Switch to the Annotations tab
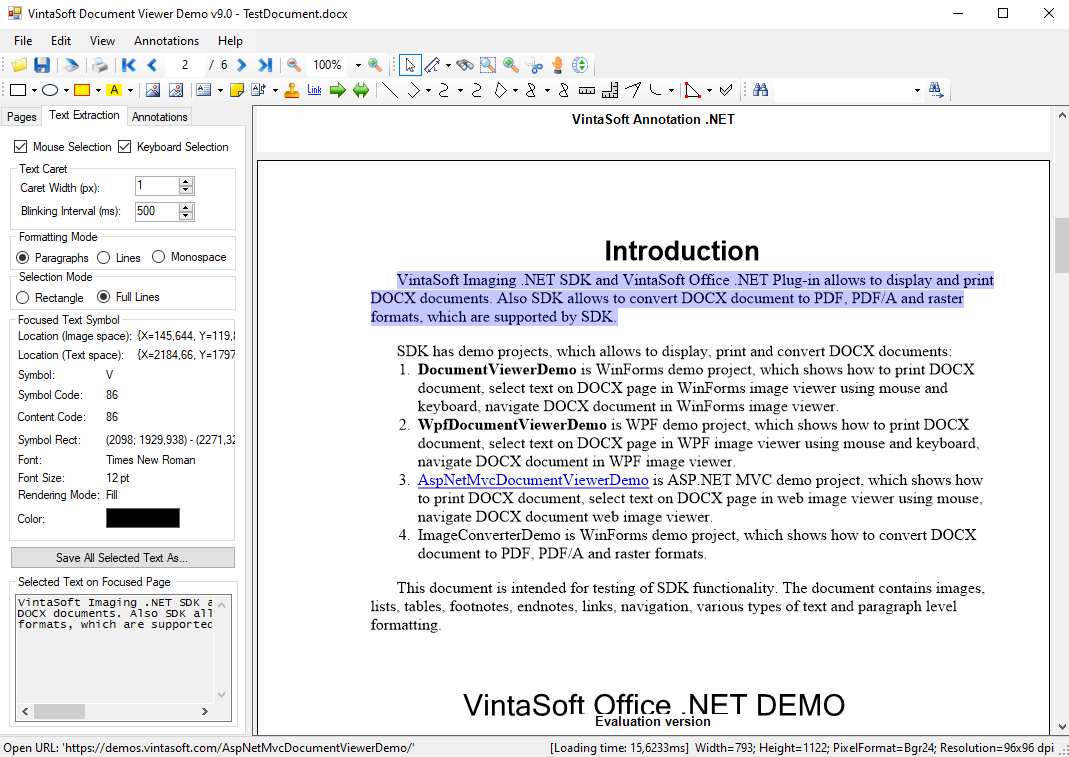The image size is (1069, 757). 160,117
